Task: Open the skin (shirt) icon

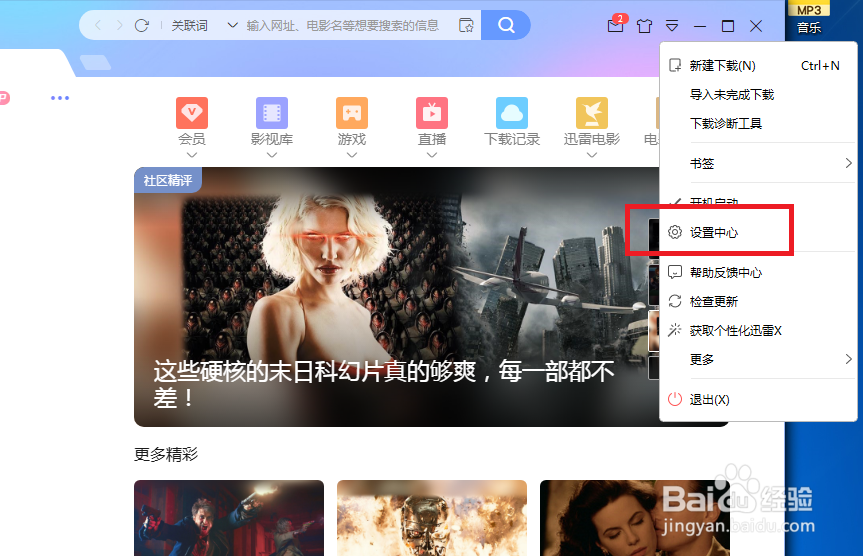Action: pyautogui.click(x=644, y=26)
